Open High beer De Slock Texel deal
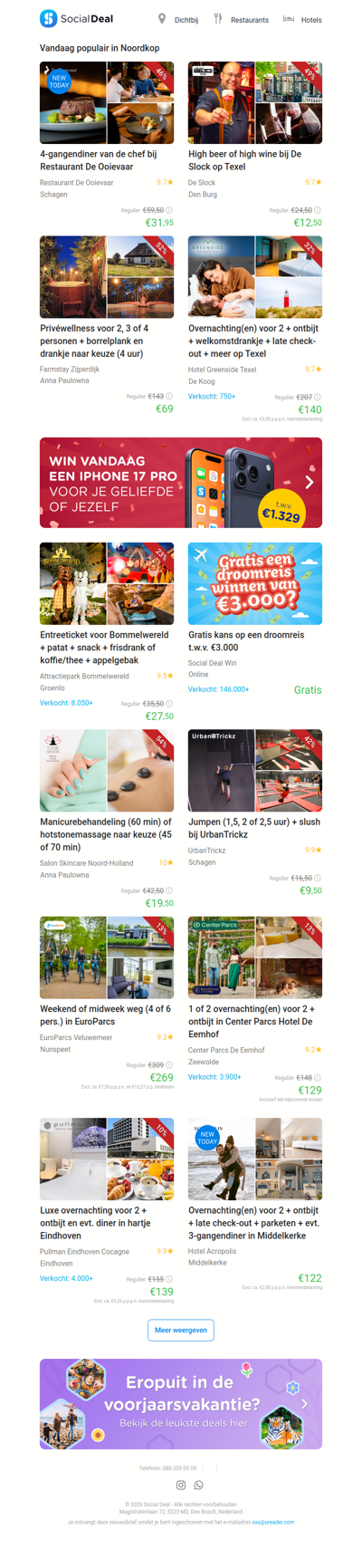362x1568 pixels. coord(245,160)
